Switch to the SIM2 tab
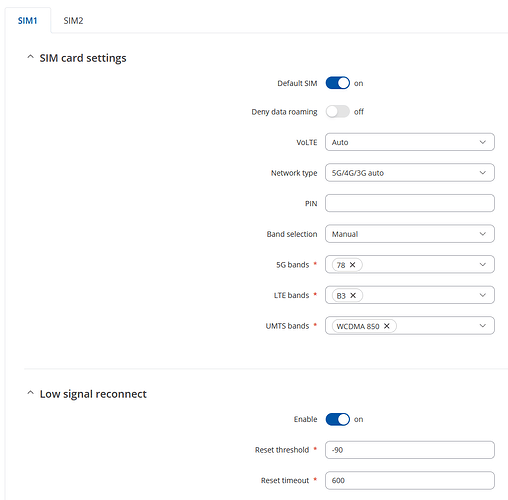 point(73,21)
